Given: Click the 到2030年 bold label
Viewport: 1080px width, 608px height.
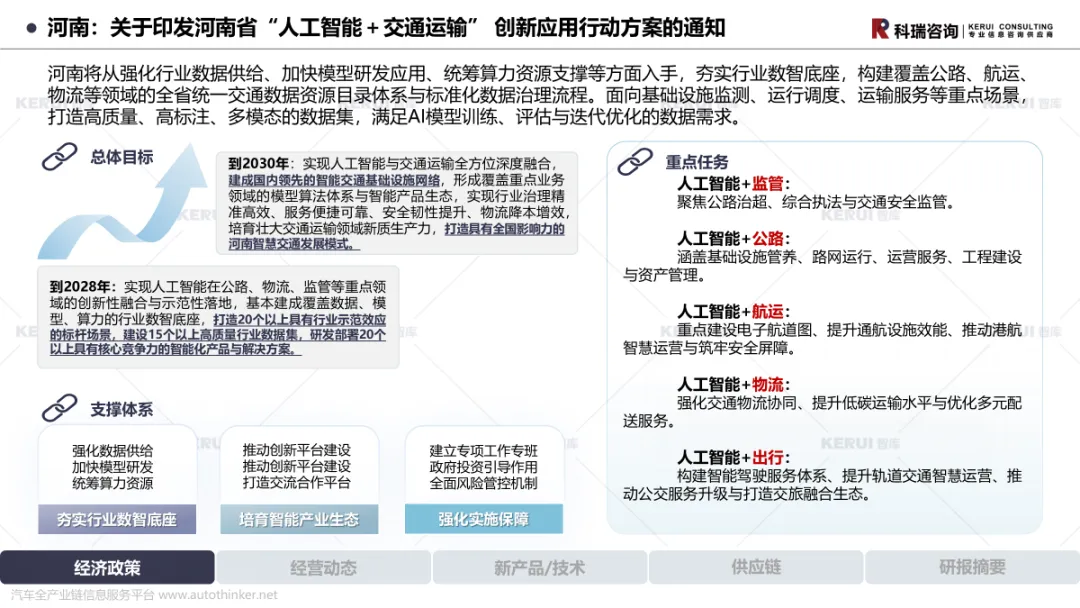Looking at the screenshot, I should pyautogui.click(x=258, y=163).
